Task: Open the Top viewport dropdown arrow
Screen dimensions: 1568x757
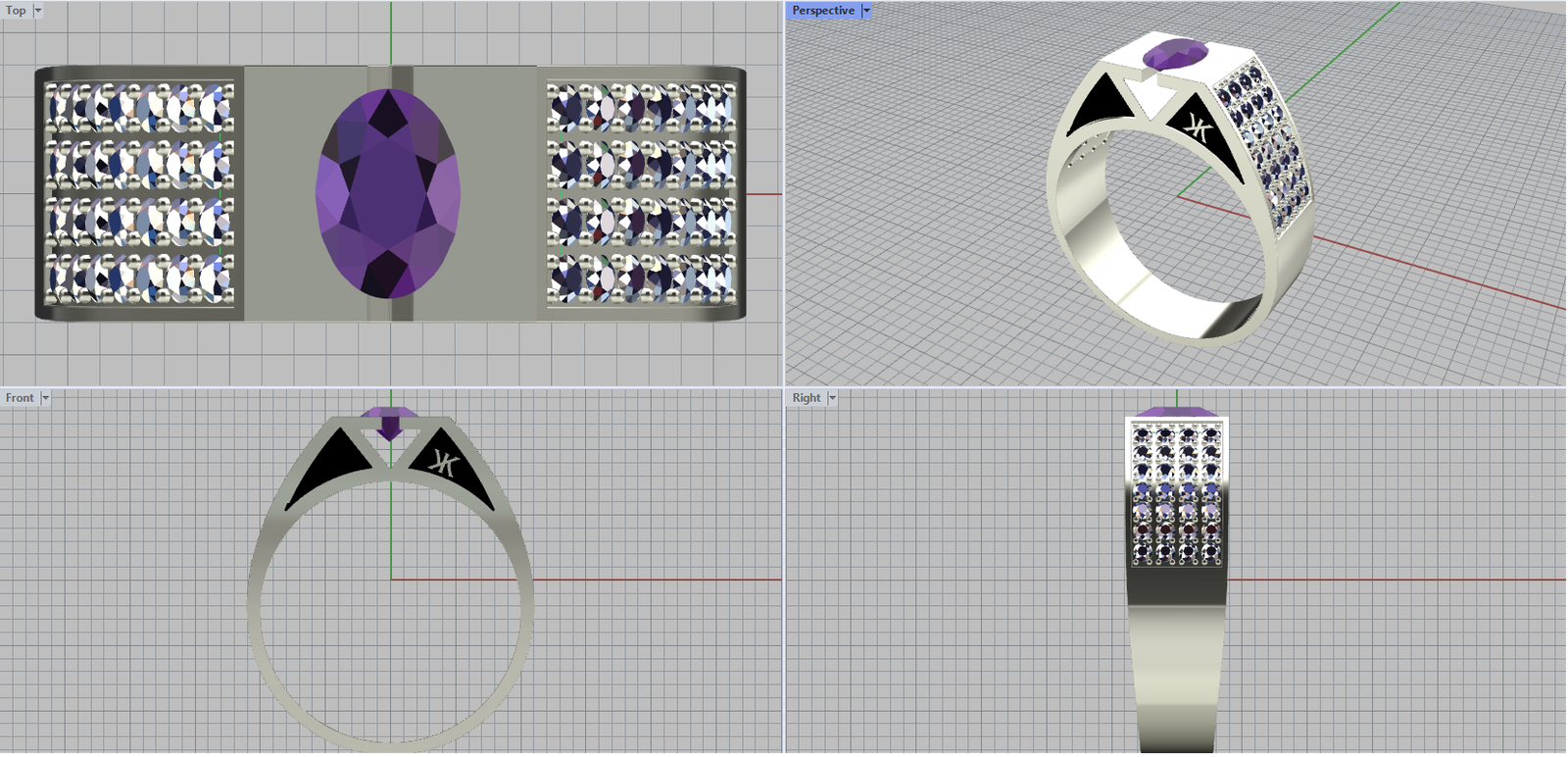Action: click(38, 11)
